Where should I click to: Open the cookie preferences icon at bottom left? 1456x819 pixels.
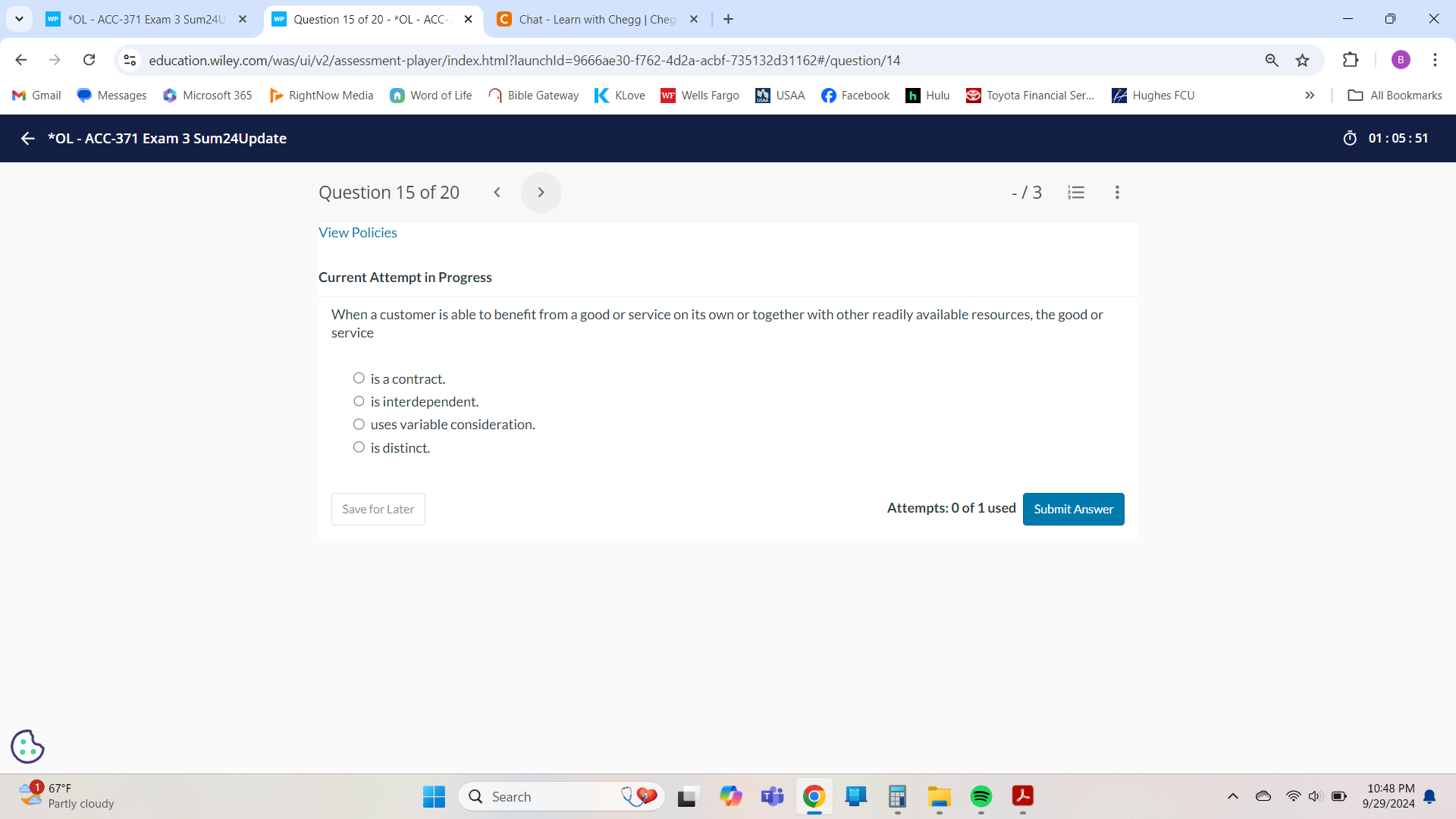(x=27, y=746)
